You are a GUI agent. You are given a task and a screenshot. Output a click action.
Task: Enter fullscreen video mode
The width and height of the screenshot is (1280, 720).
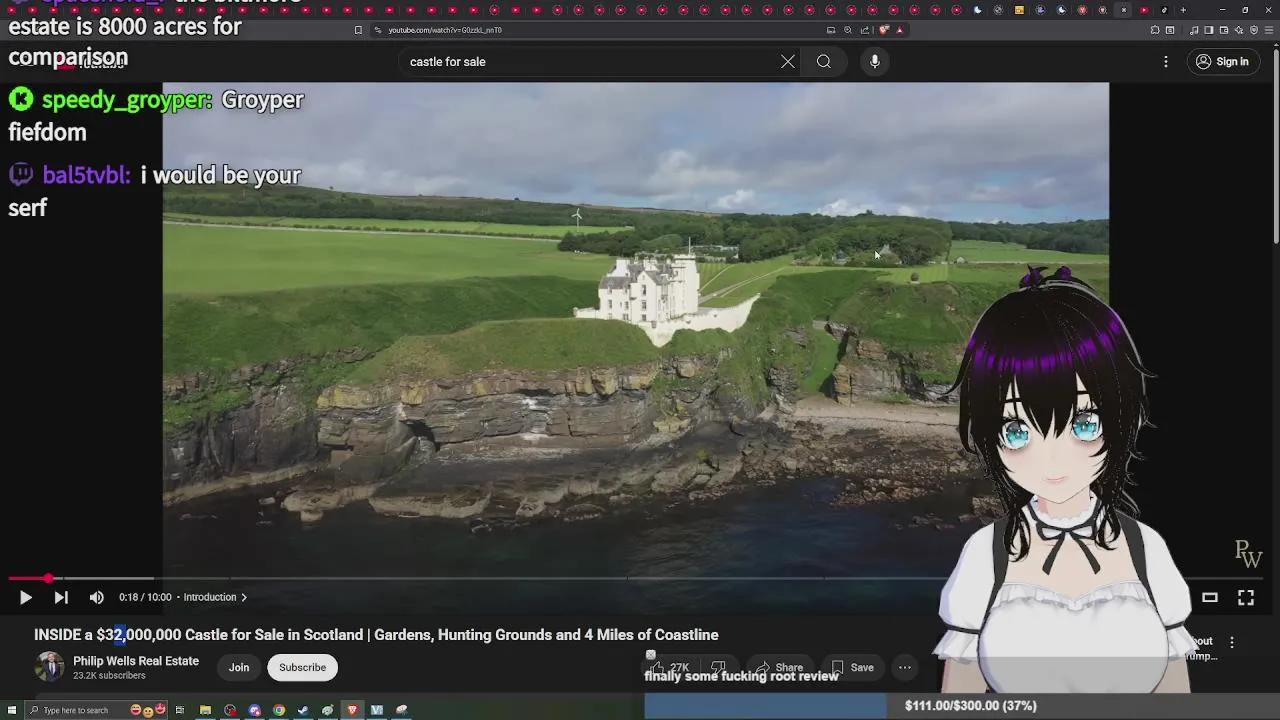[1245, 597]
